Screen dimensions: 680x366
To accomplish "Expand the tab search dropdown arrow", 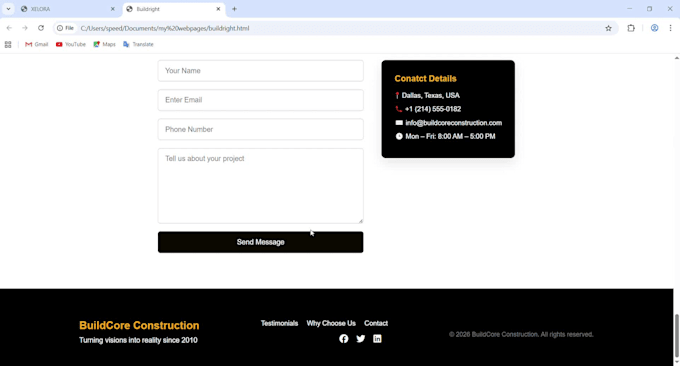I will (8, 9).
